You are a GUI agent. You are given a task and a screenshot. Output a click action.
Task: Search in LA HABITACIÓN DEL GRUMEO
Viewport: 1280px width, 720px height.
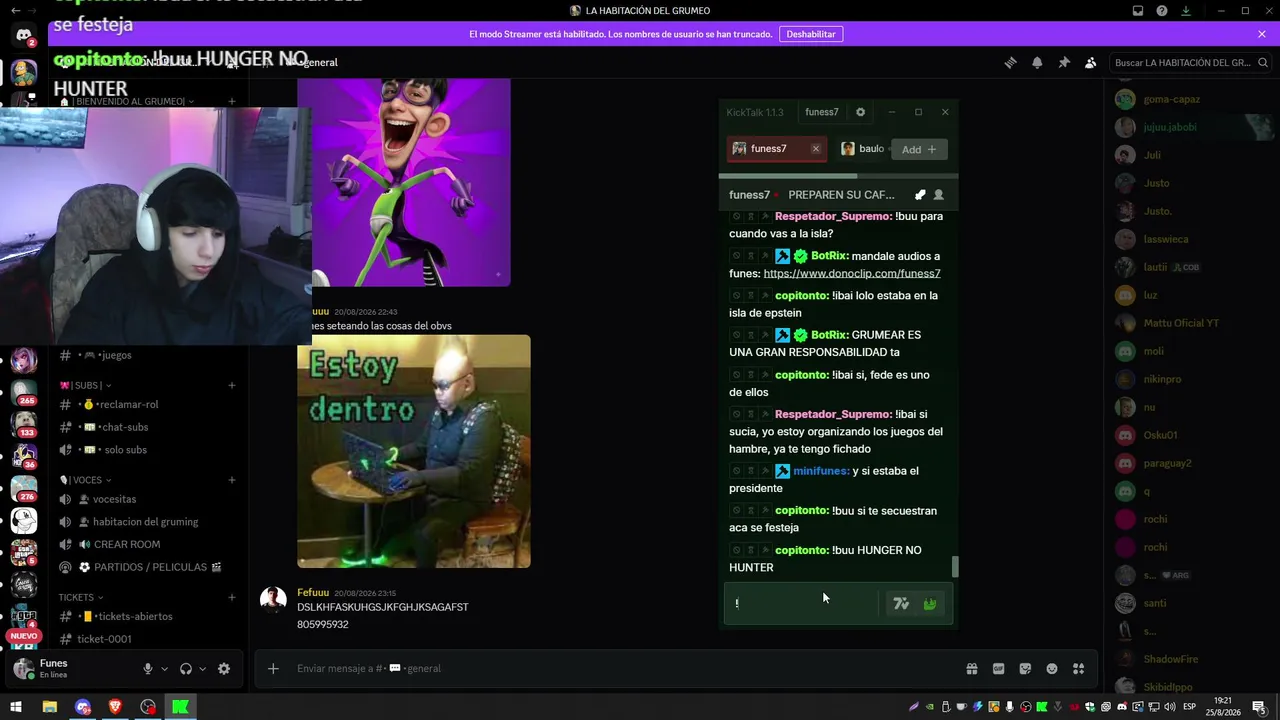coord(1189,62)
